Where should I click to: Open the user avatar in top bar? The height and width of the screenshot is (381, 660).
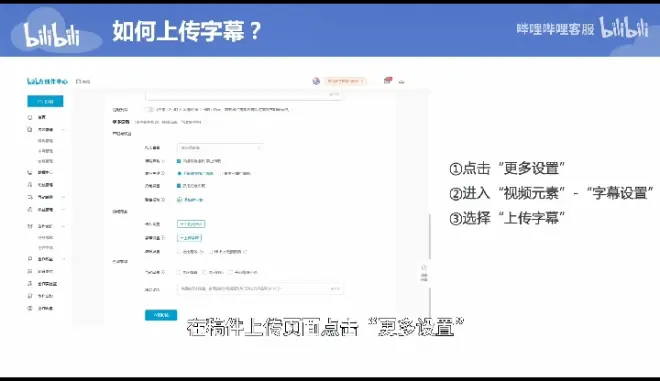316,81
